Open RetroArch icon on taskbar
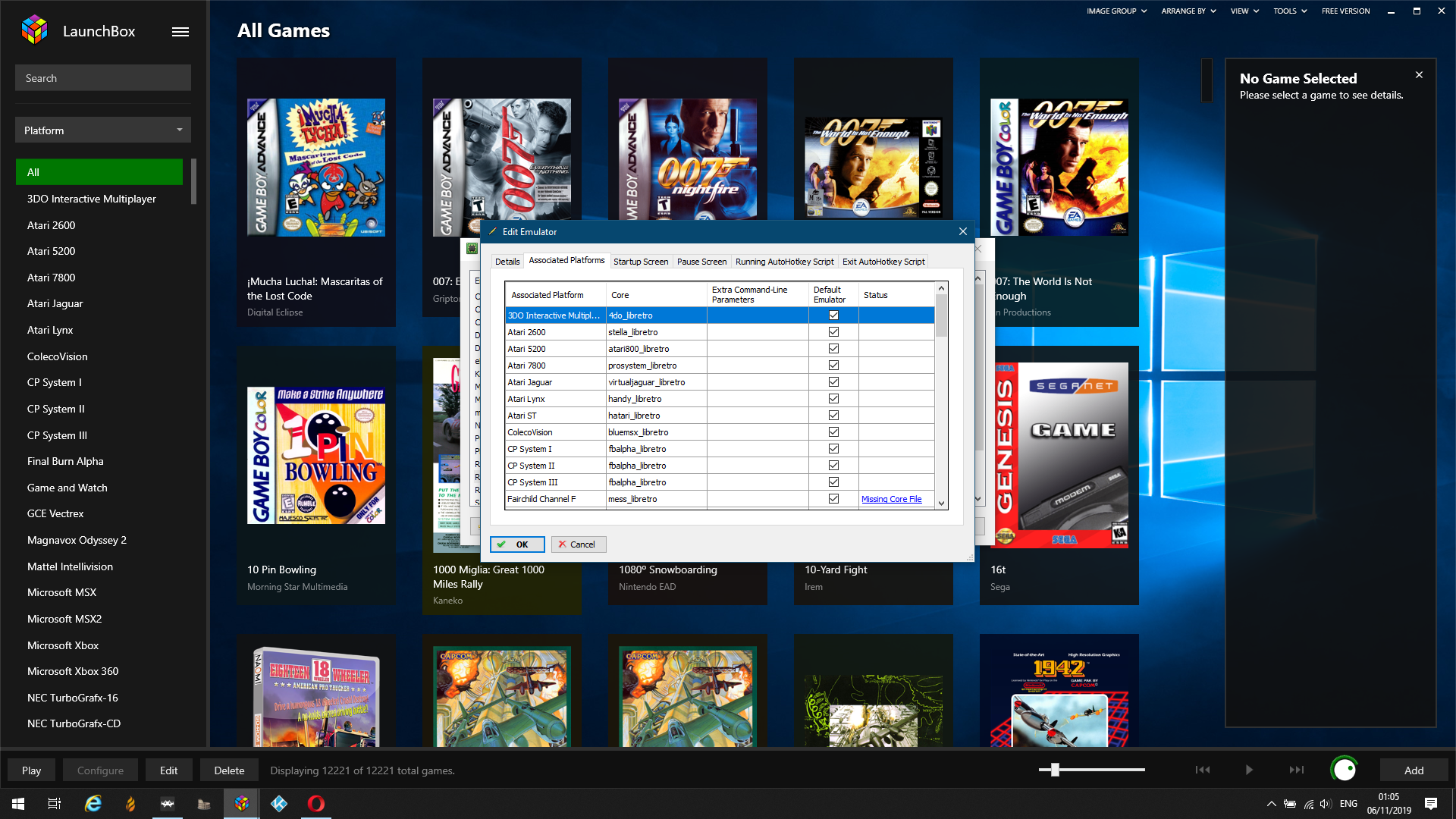The height and width of the screenshot is (819, 1456). [x=168, y=804]
